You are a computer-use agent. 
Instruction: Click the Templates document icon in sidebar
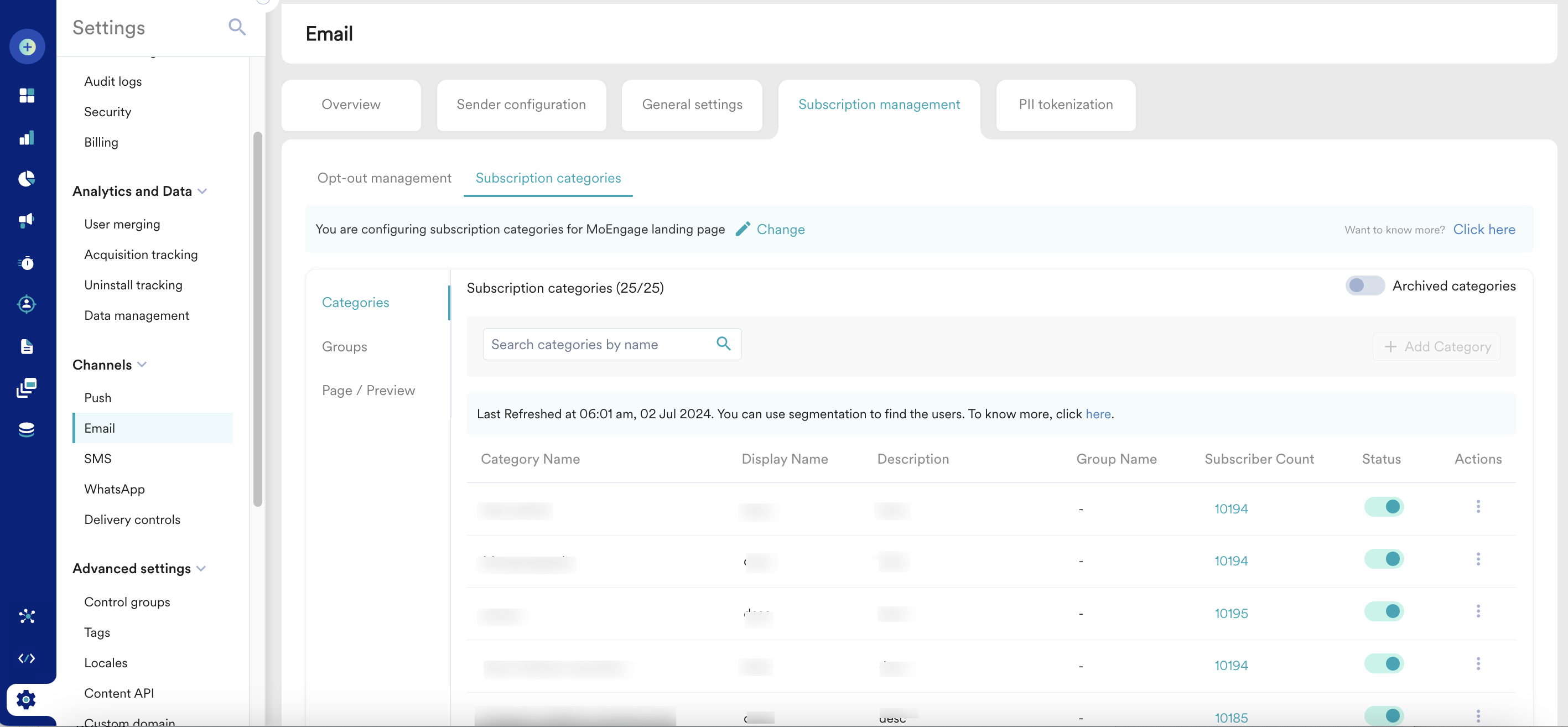click(27, 346)
